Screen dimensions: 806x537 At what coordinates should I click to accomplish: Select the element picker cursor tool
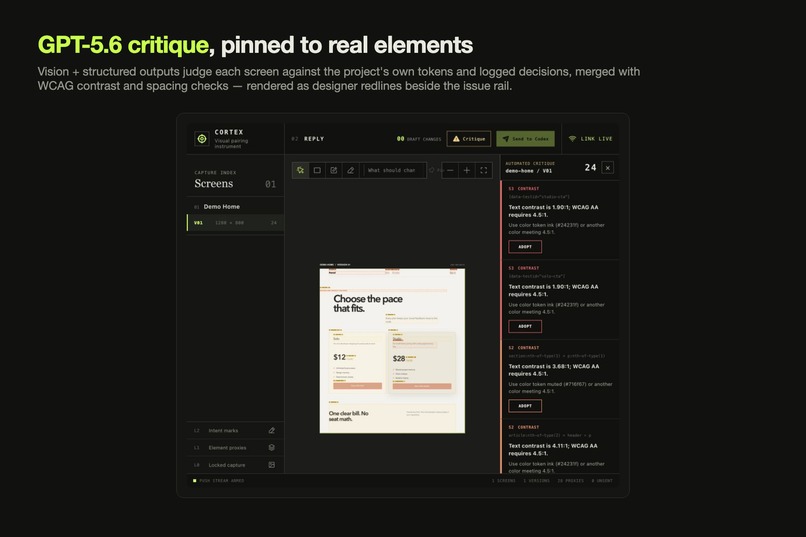301,170
